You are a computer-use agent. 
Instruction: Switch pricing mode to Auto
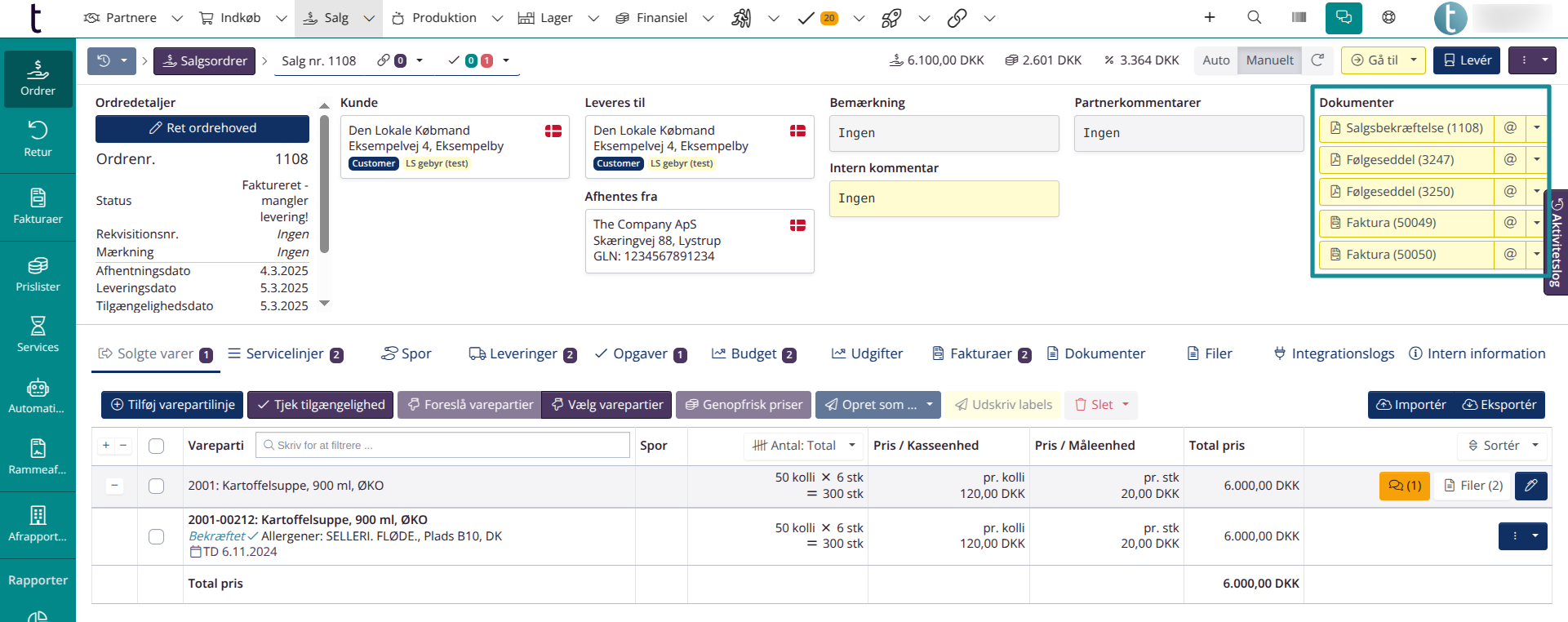[x=1215, y=60]
